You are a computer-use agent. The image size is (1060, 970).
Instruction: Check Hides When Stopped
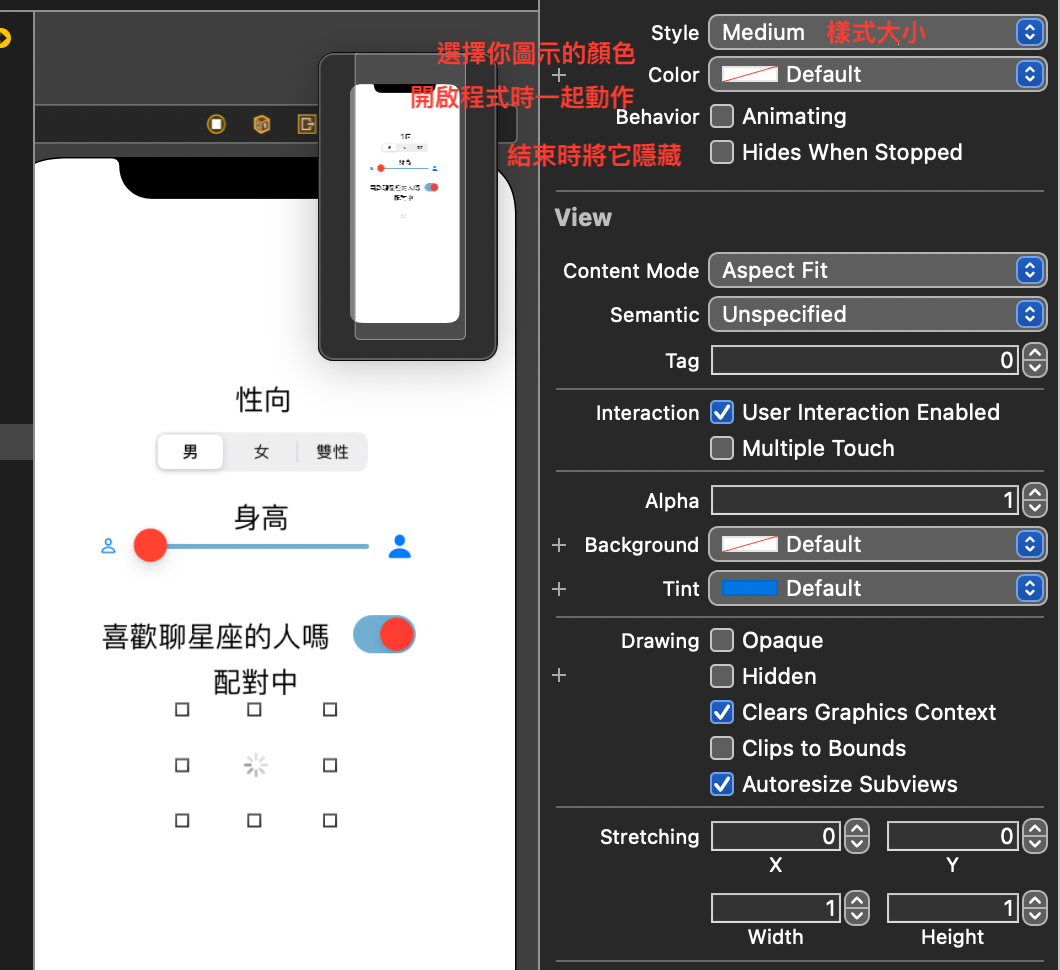point(721,152)
